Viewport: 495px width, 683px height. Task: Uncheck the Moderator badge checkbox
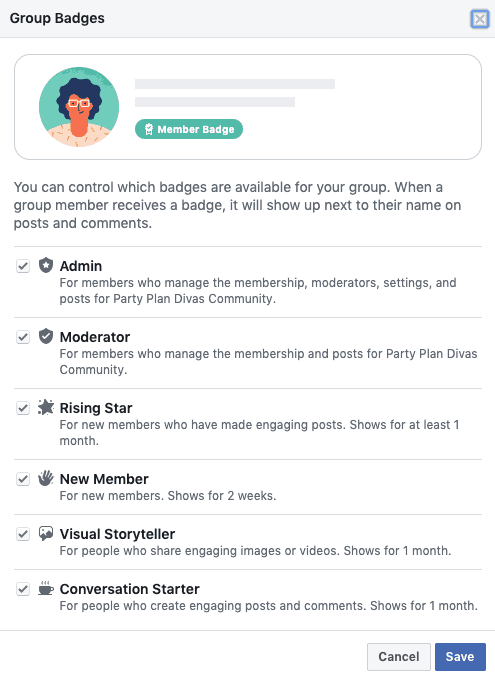point(23,337)
